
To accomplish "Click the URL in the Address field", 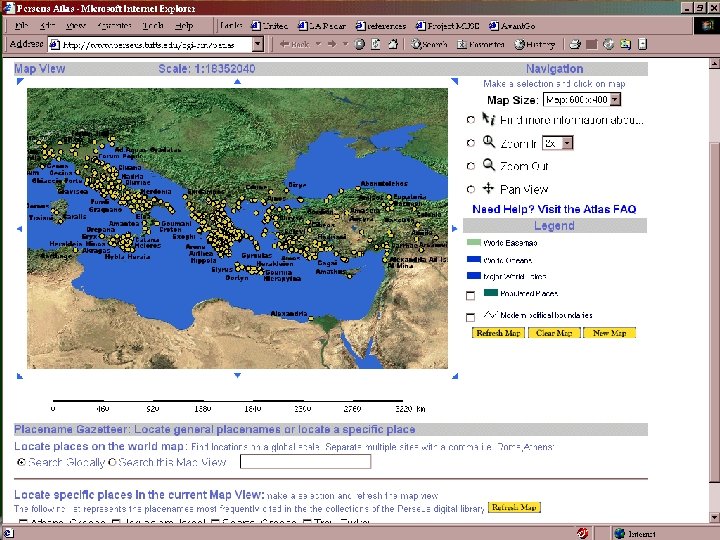I will click(149, 45).
